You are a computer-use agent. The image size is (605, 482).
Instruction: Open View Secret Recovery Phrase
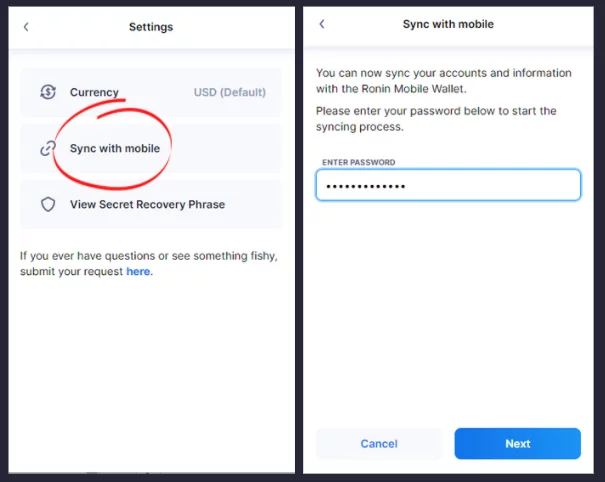click(147, 204)
